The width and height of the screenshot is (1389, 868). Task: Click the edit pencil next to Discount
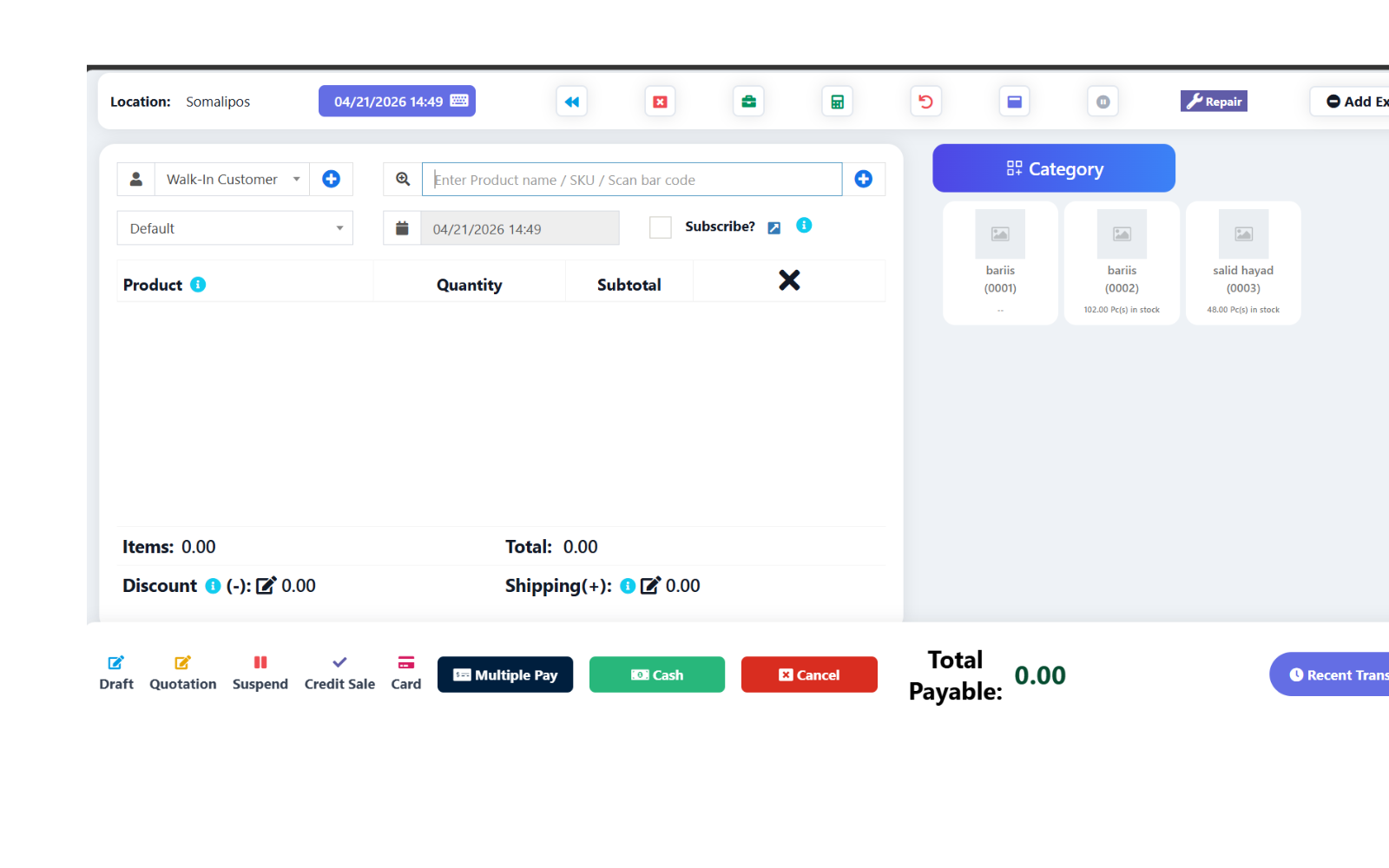[x=267, y=585]
